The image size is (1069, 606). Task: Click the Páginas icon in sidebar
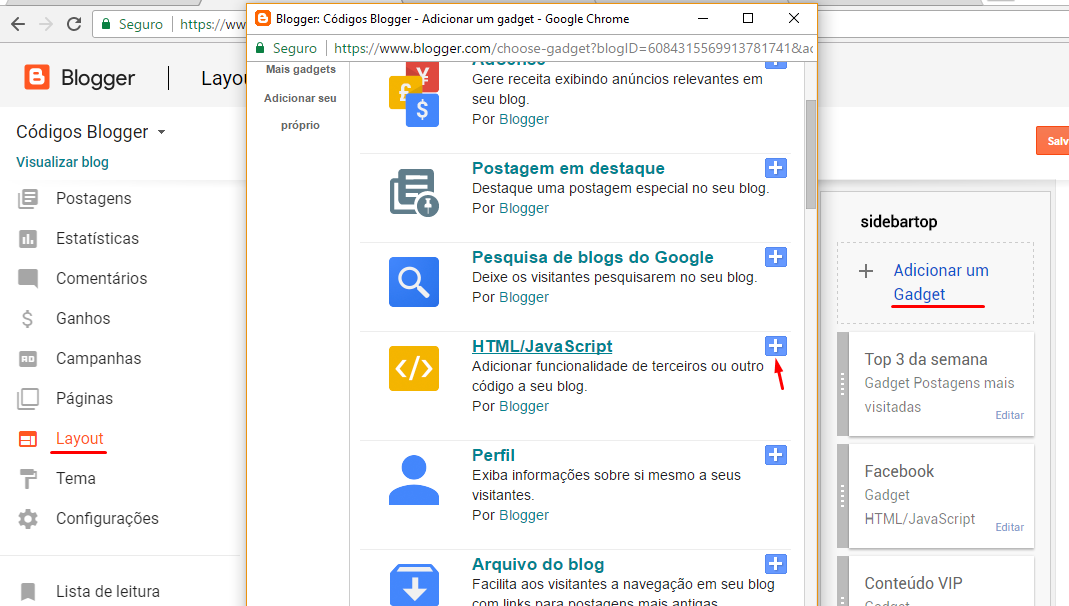28,399
